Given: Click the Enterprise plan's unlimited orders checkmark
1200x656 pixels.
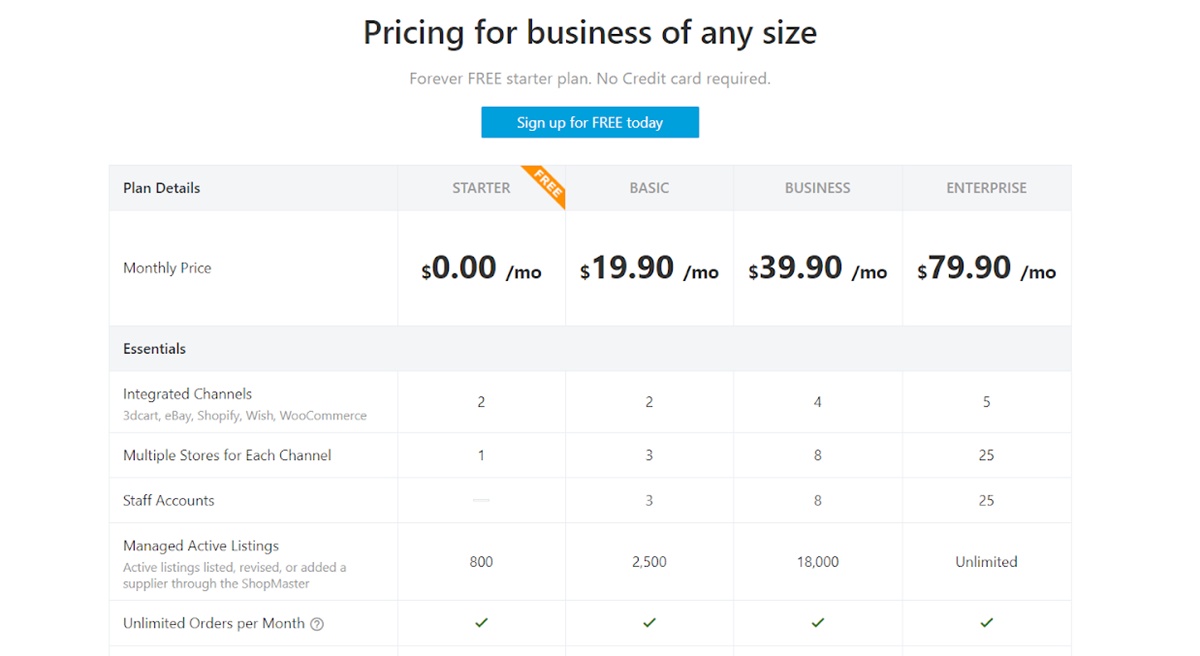Looking at the screenshot, I should point(986,623).
